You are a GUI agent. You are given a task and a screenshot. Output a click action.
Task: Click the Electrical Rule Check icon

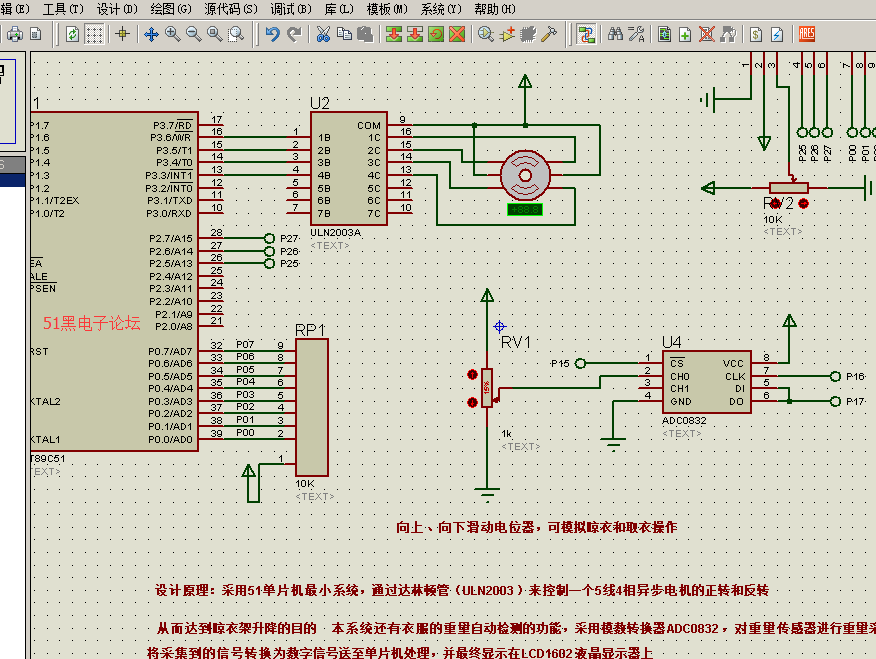point(777,35)
